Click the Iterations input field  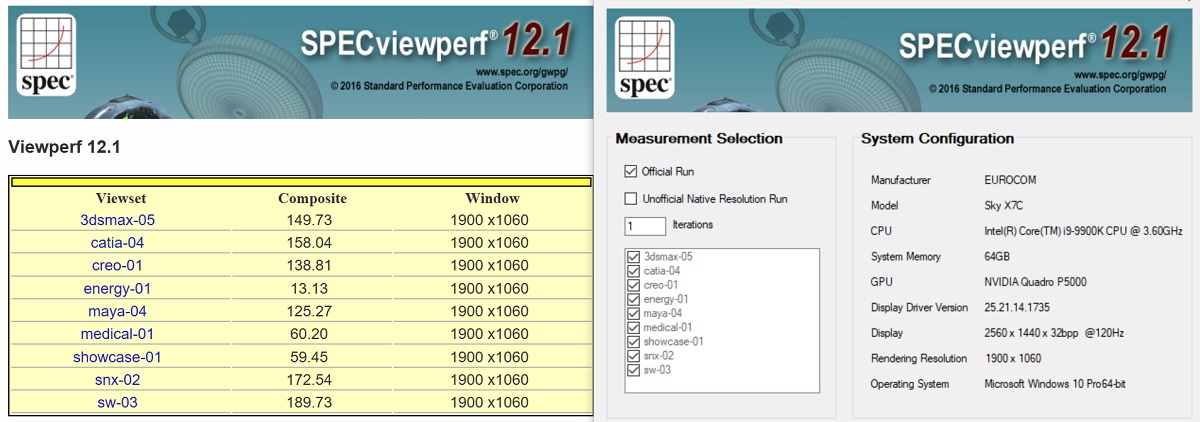click(x=645, y=225)
